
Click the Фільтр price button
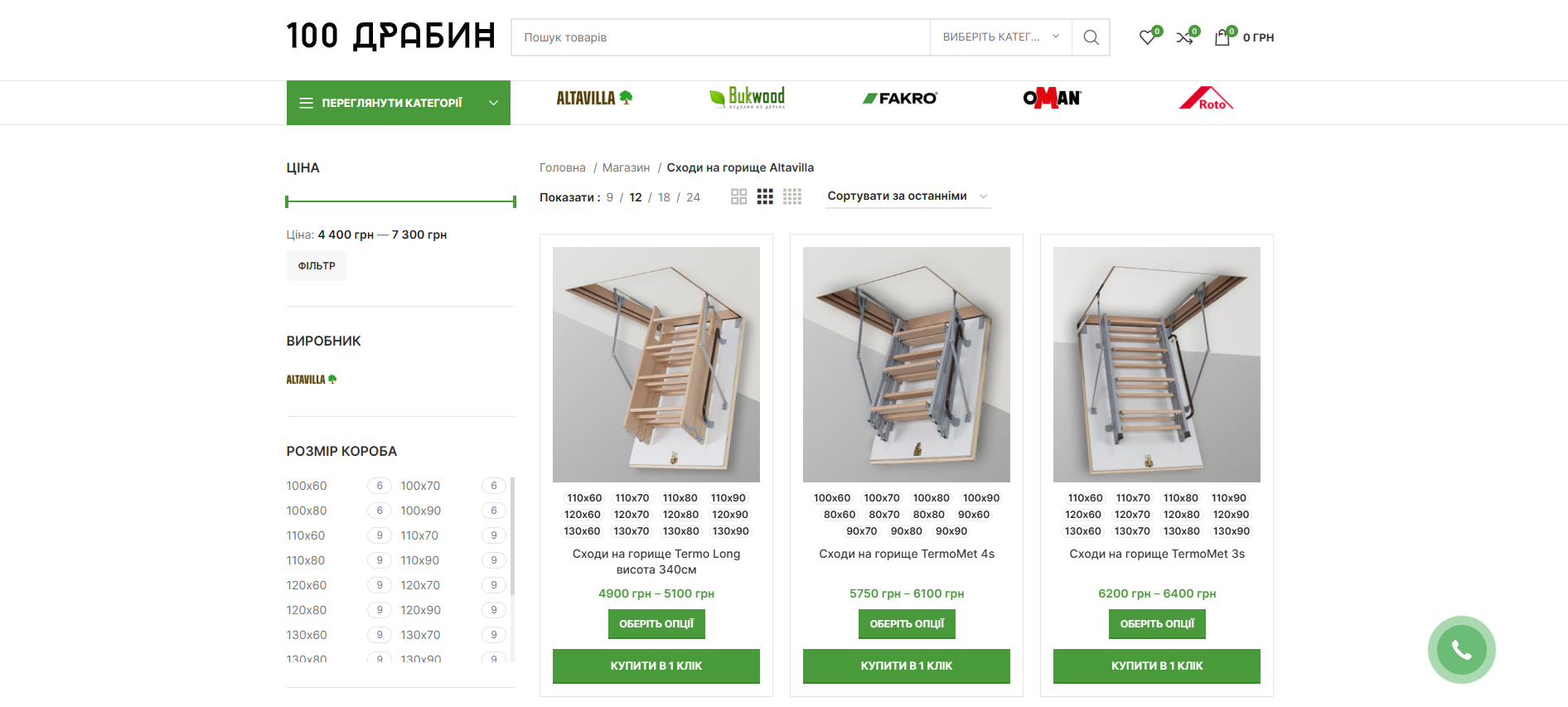pyautogui.click(x=317, y=266)
